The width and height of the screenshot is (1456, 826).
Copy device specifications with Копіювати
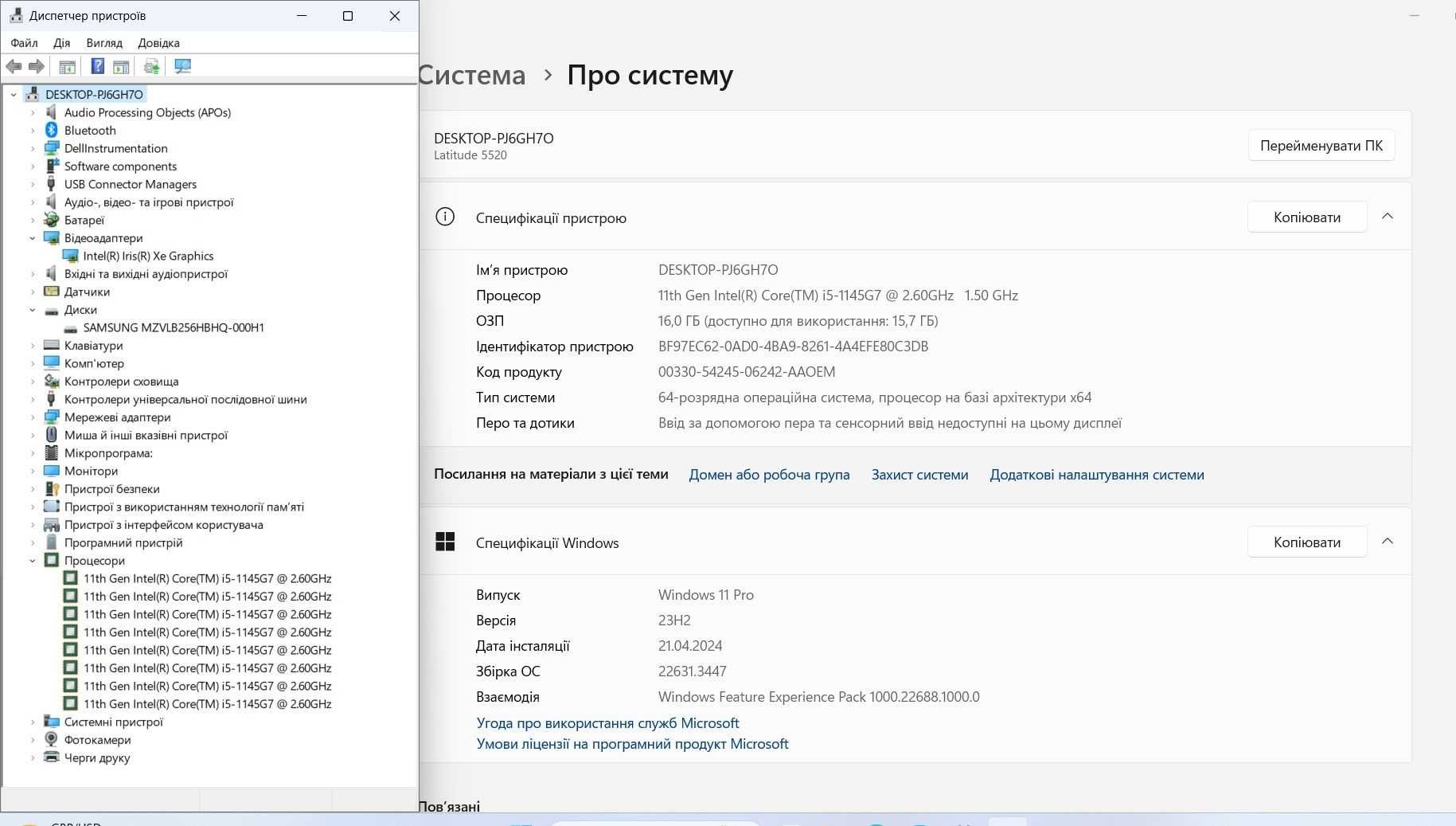tap(1307, 217)
